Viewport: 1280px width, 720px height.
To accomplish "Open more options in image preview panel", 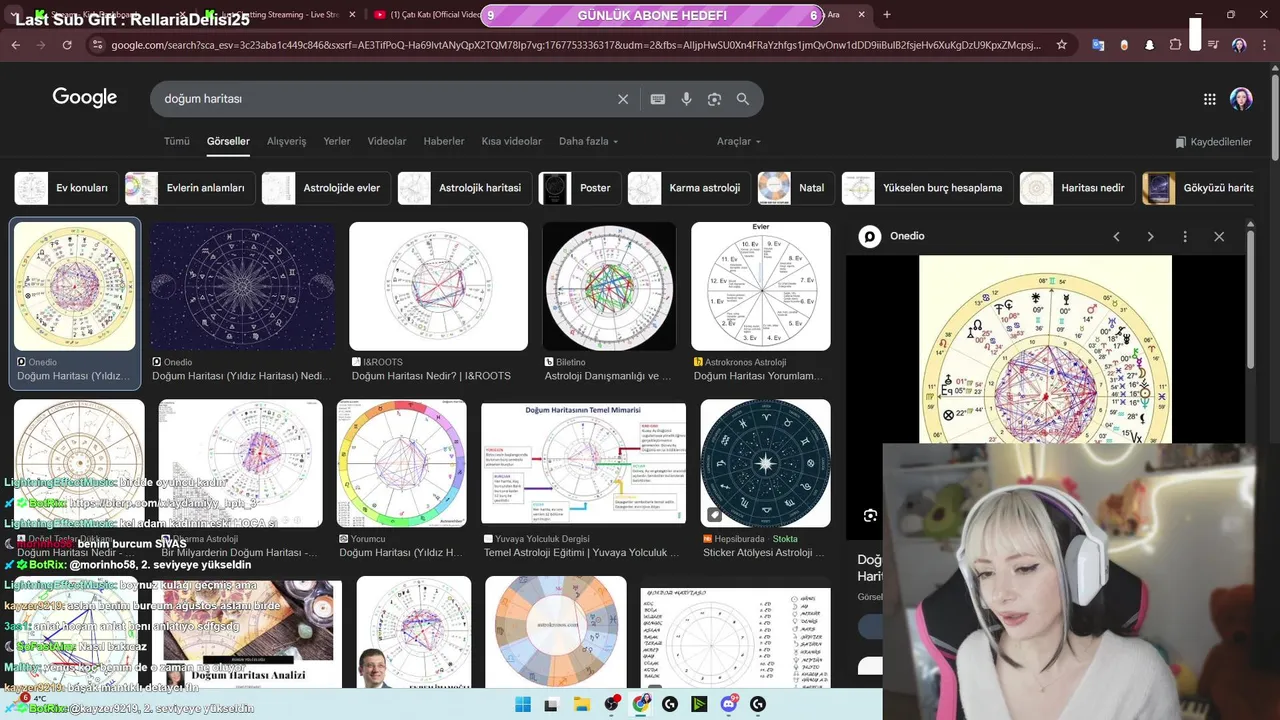I will point(1185,237).
